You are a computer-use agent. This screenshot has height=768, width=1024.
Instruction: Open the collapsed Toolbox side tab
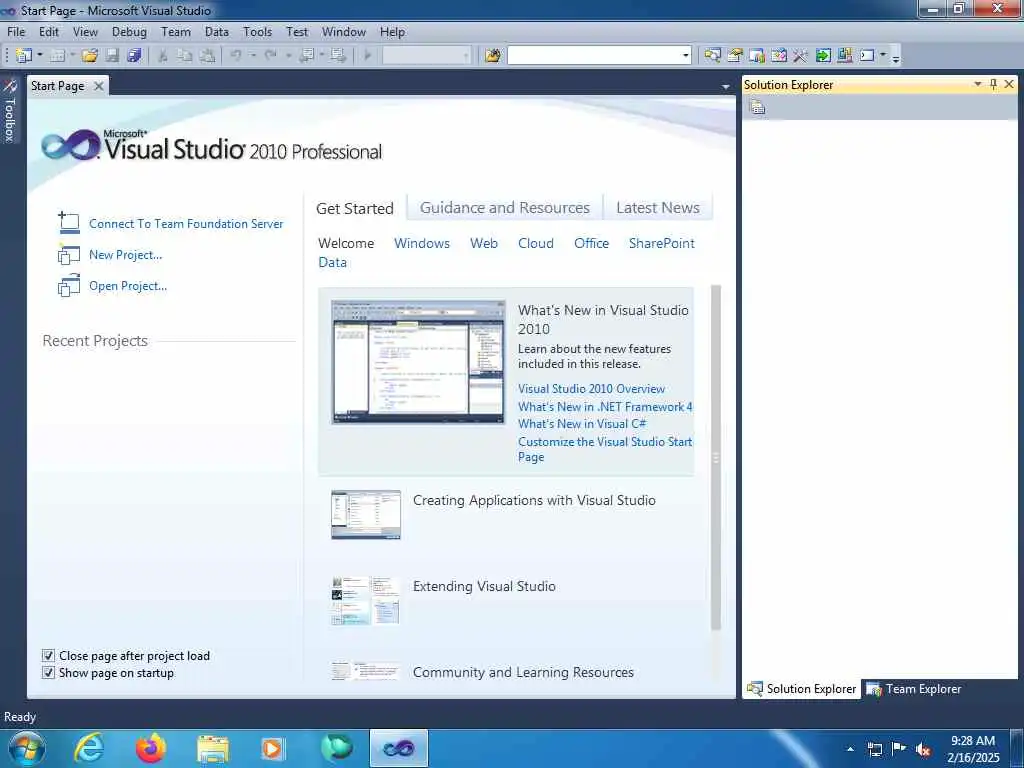[x=10, y=111]
